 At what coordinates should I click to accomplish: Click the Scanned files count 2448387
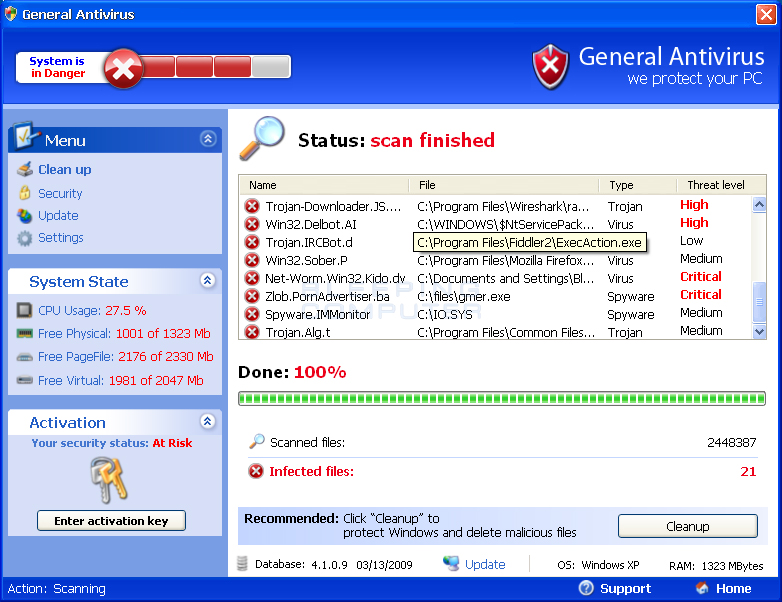tap(732, 442)
